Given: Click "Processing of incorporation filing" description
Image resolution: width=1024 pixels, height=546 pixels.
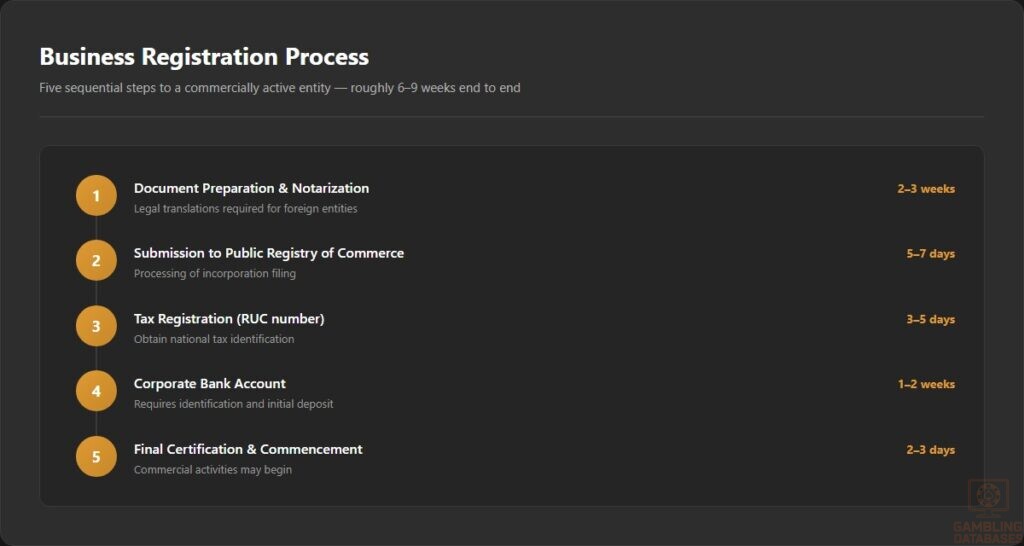Looking at the screenshot, I should [215, 274].
